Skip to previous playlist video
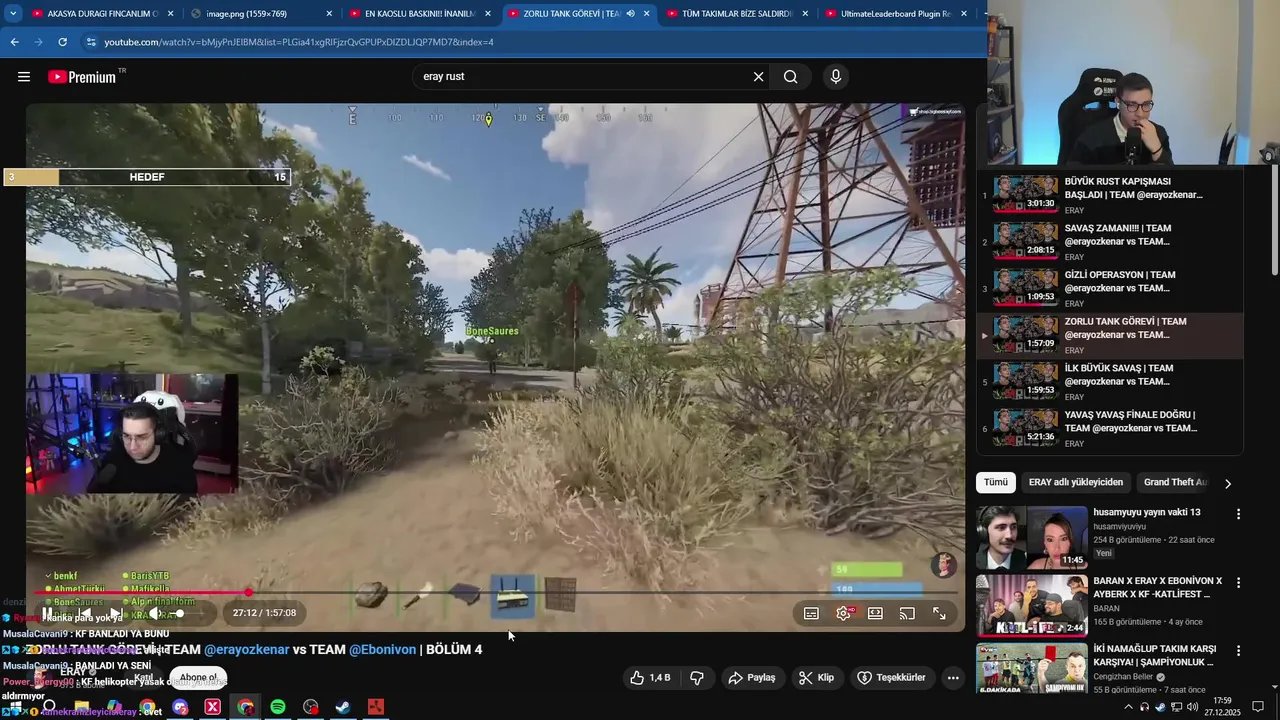The height and width of the screenshot is (720, 1280). coord(84,613)
